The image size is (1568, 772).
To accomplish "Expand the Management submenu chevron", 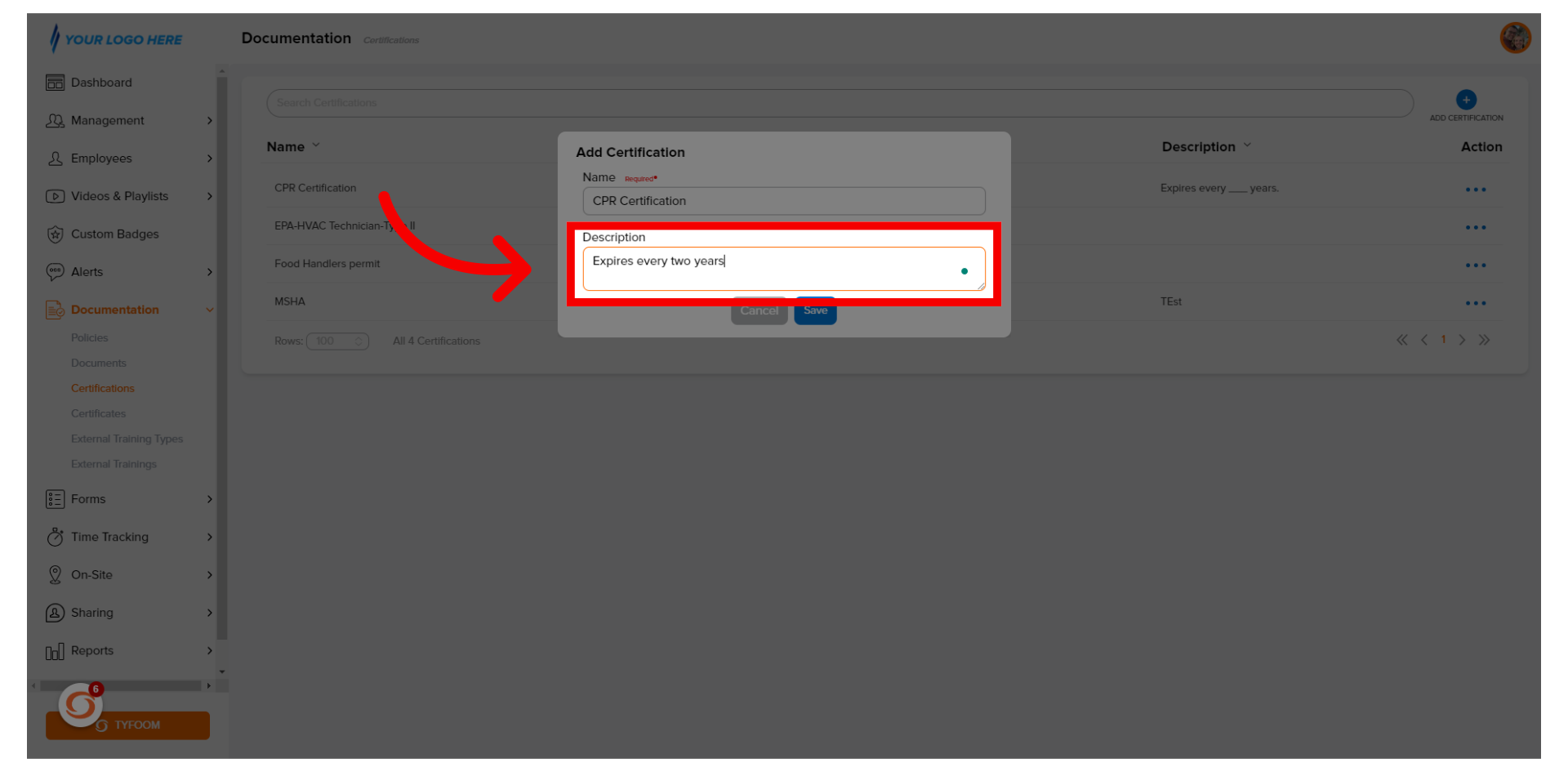I will click(x=209, y=121).
